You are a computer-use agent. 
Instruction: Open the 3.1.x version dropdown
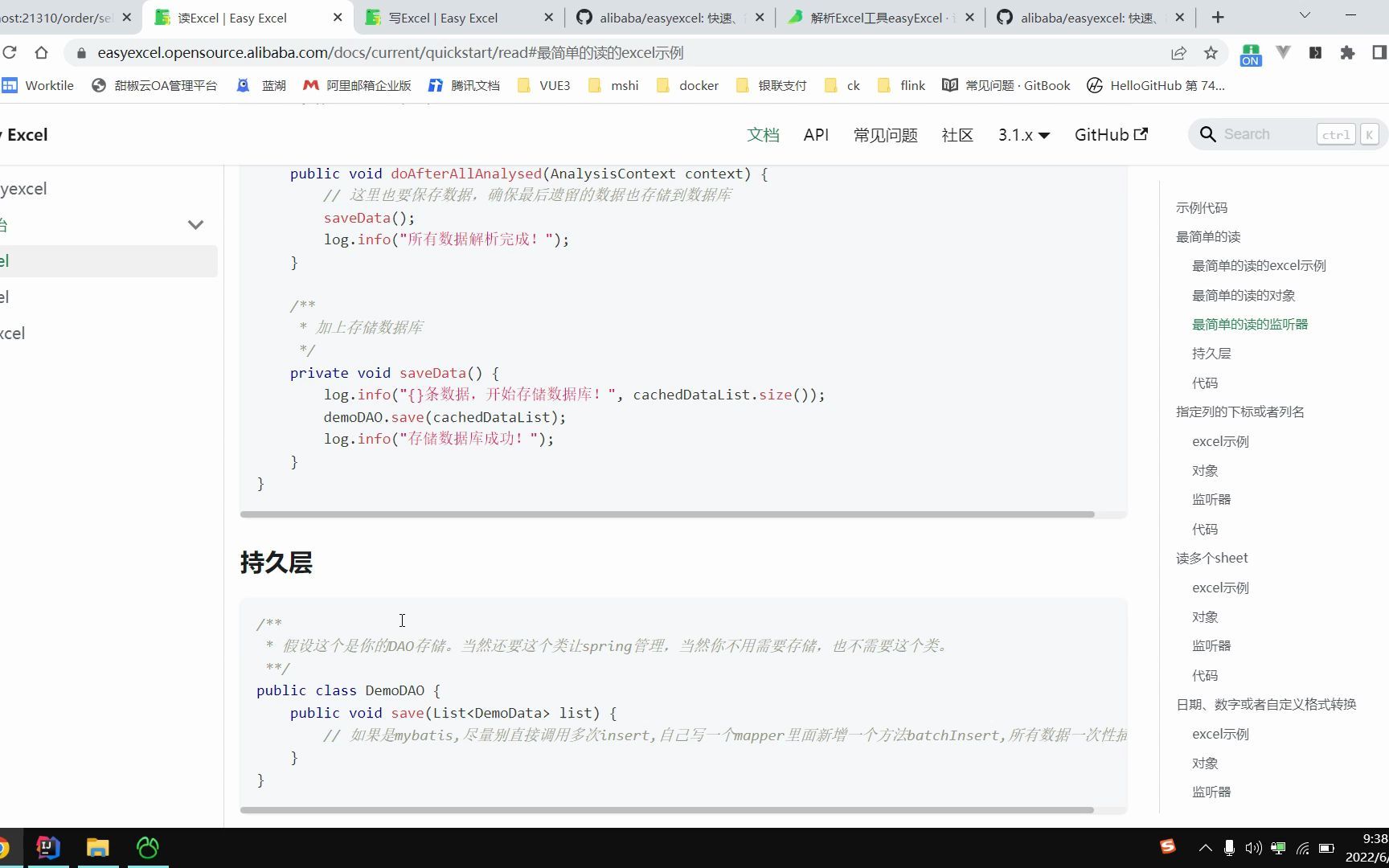[x=1022, y=134]
